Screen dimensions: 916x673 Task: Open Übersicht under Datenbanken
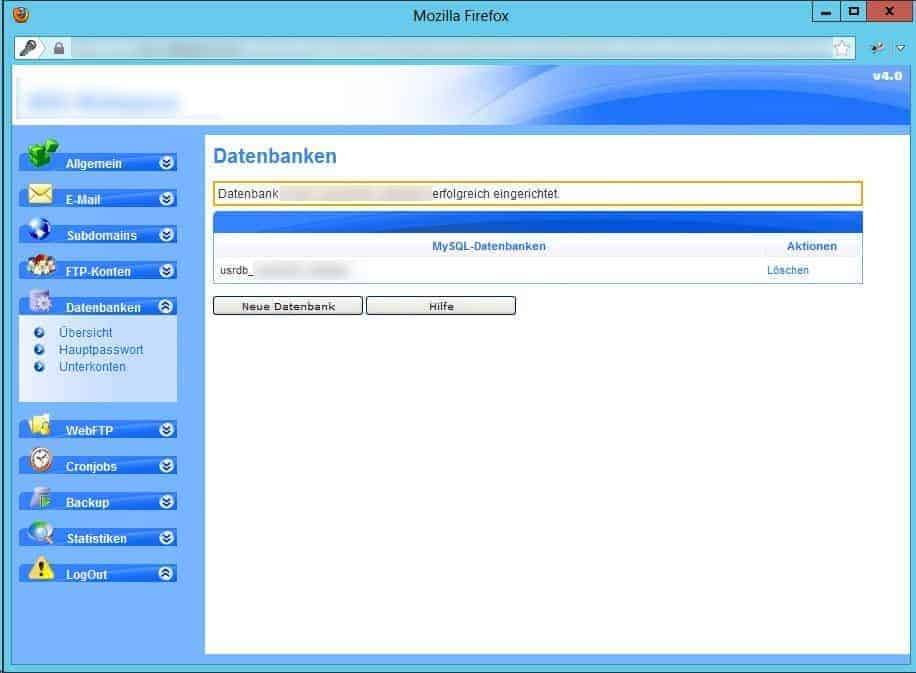click(x=85, y=333)
